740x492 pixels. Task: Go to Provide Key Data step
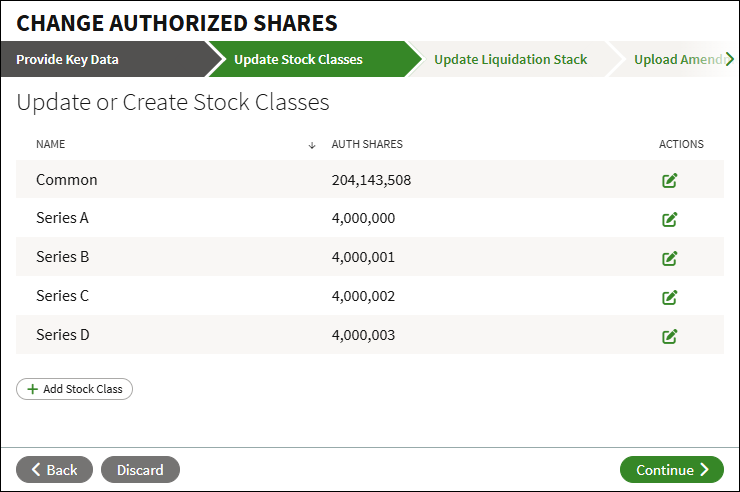click(x=67, y=59)
